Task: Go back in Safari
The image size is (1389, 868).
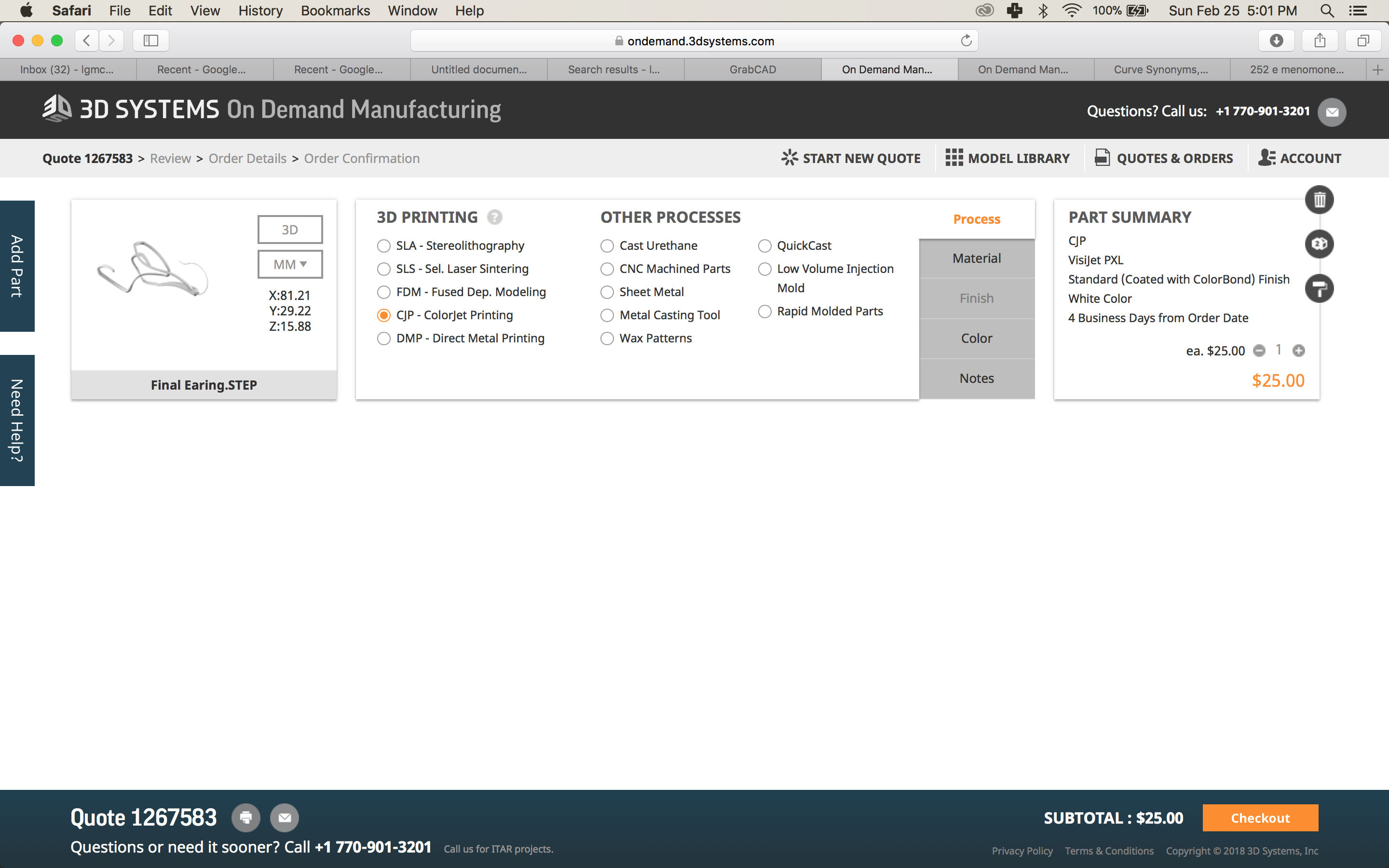Action: point(87,40)
